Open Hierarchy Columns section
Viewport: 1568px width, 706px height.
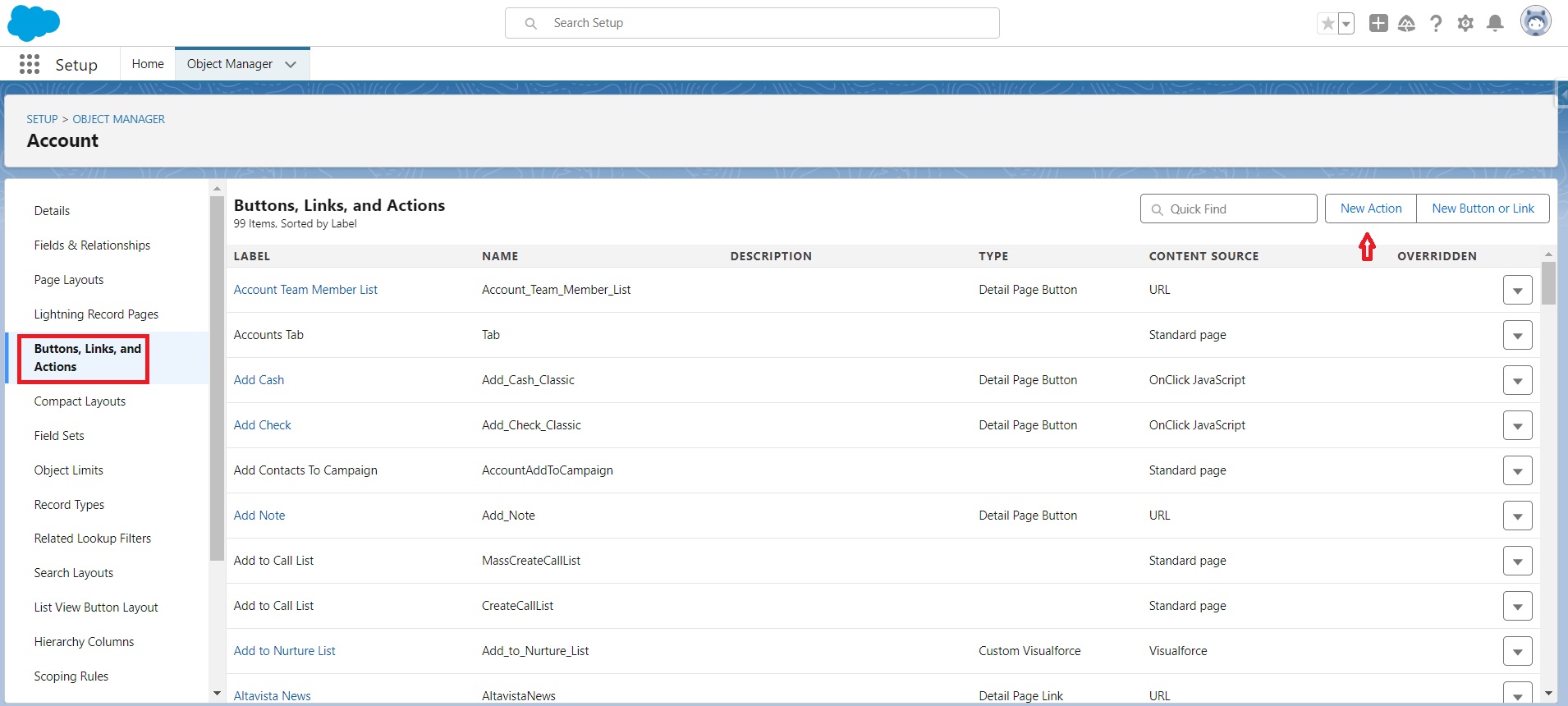coord(84,642)
